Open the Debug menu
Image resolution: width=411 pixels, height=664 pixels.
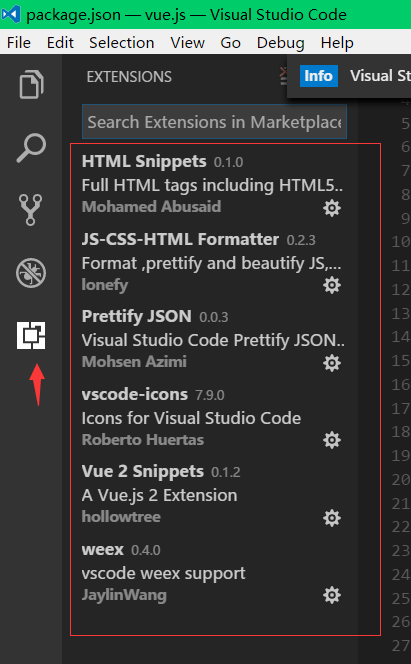coord(280,43)
